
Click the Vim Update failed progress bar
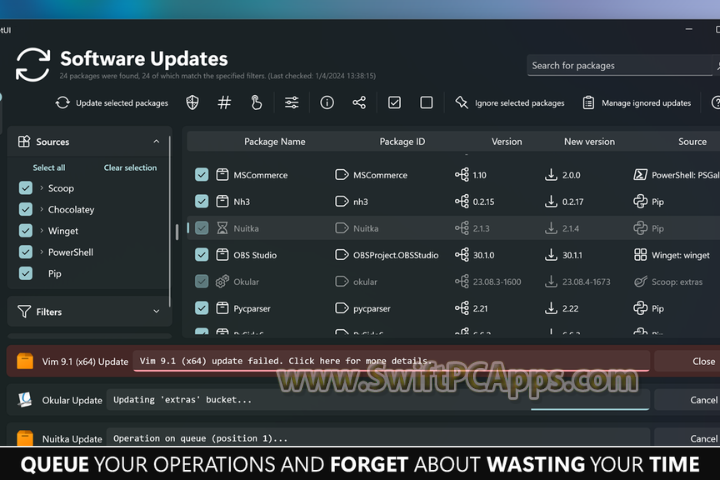[x=391, y=370]
